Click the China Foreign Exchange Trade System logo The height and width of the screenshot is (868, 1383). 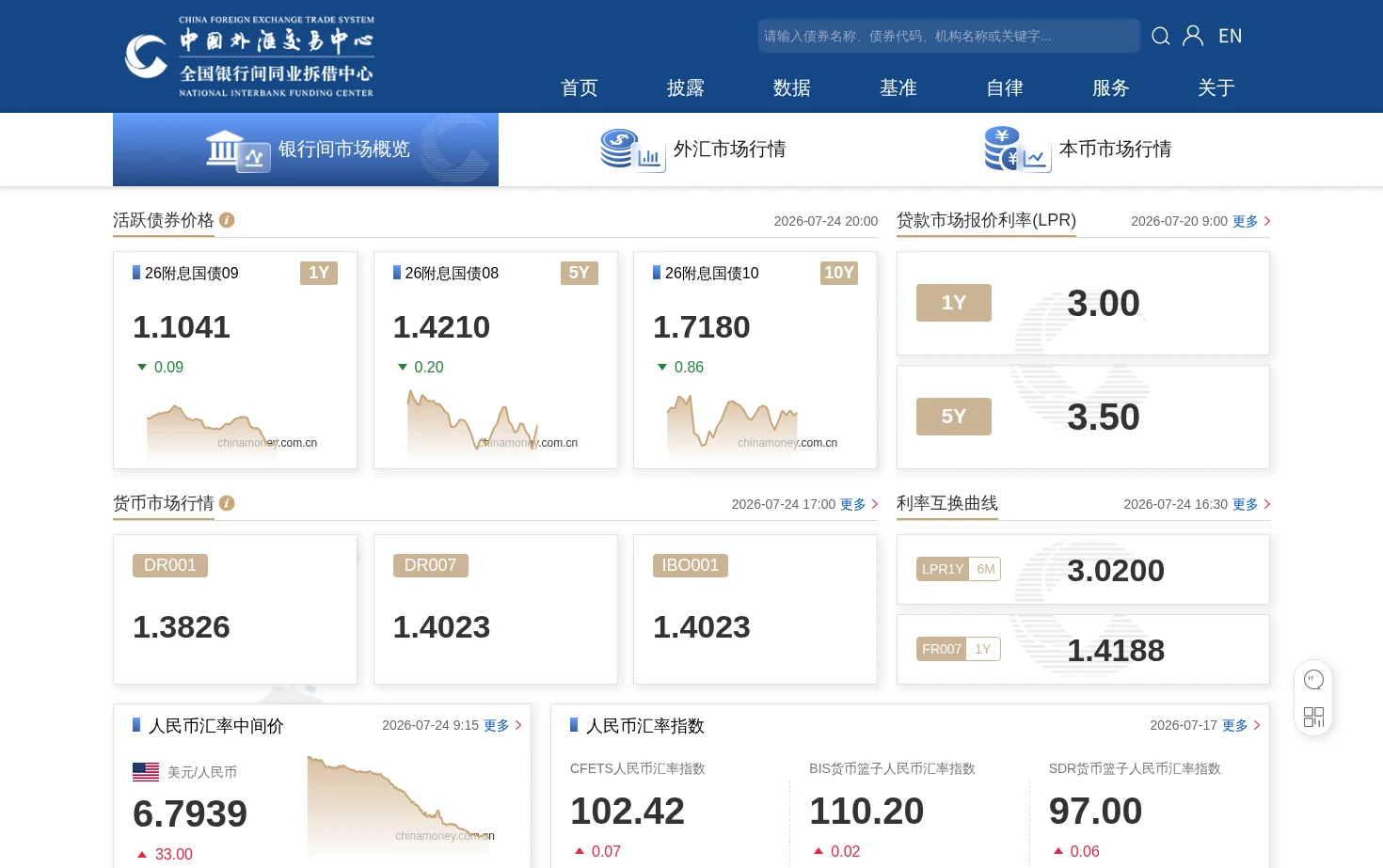coord(249,56)
